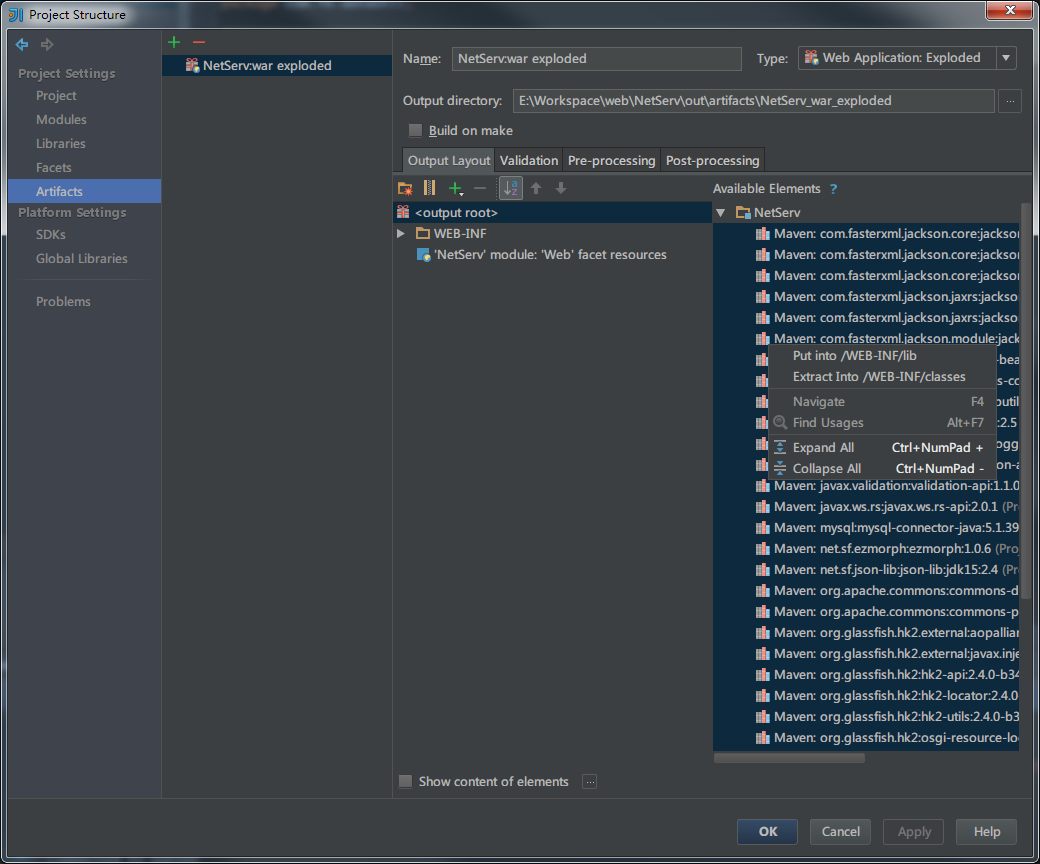The height and width of the screenshot is (864, 1040).
Task: Expand the WEB-INF tree node
Action: tap(400, 232)
